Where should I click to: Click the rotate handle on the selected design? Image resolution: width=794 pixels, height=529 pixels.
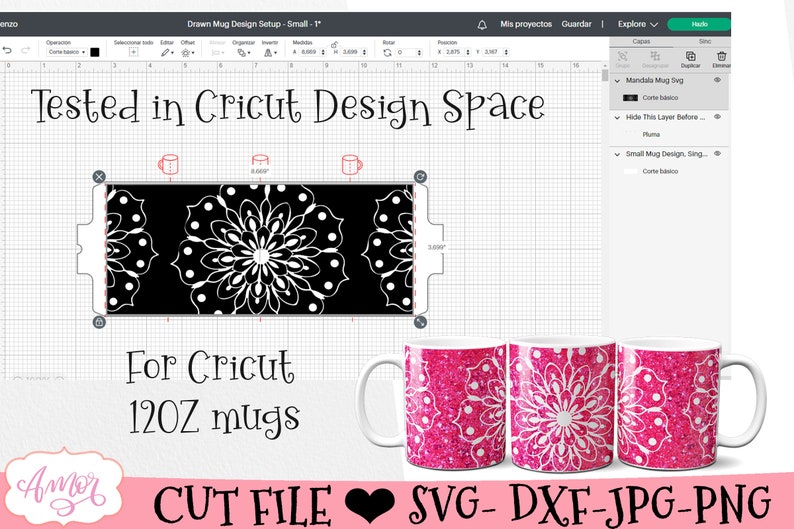point(420,176)
